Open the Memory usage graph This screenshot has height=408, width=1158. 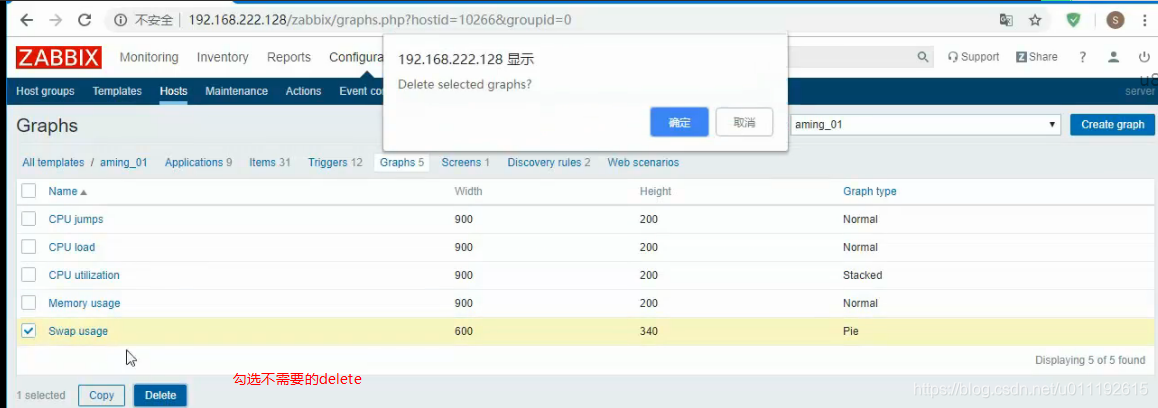click(x=84, y=304)
